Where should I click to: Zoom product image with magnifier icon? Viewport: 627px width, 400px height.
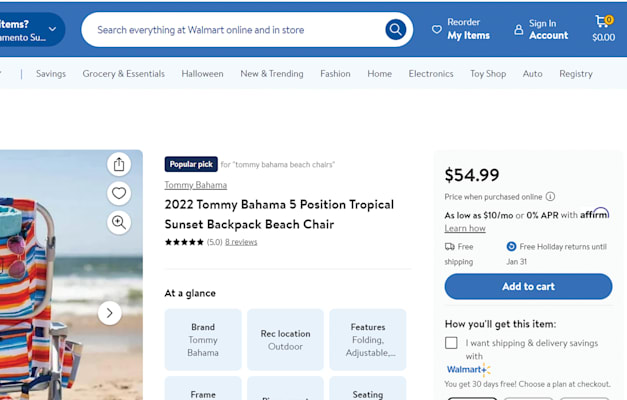tap(119, 223)
